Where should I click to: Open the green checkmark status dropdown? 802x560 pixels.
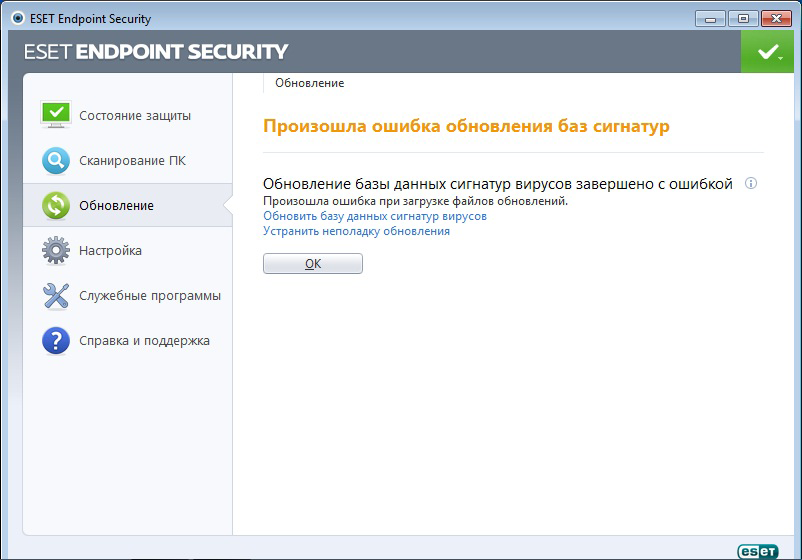coord(768,51)
